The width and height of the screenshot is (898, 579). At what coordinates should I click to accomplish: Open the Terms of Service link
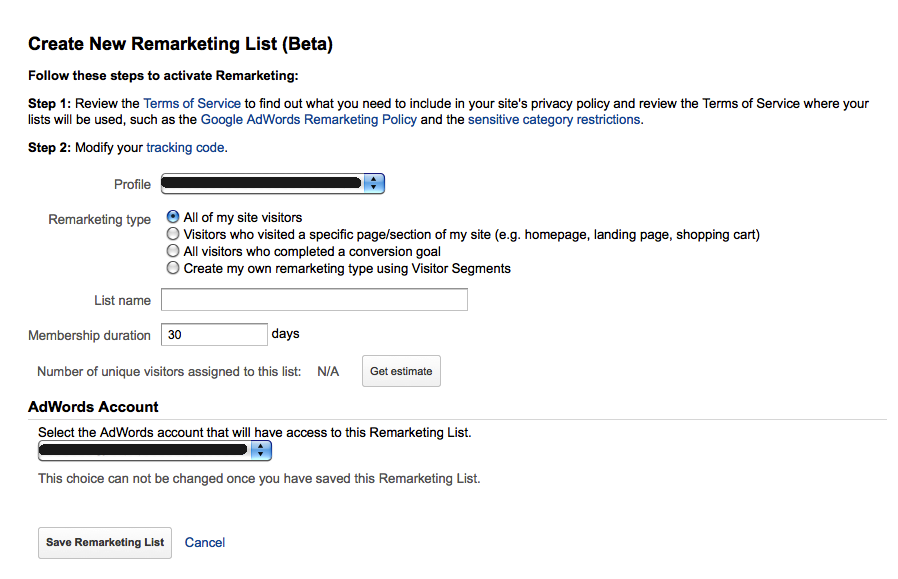[192, 103]
